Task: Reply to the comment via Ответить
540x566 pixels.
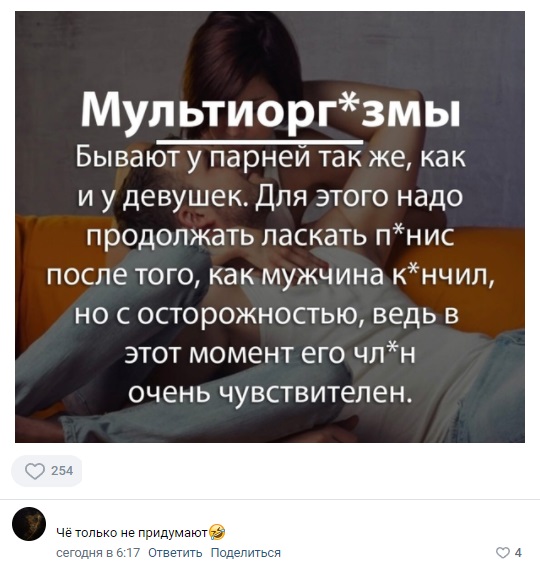Action: [x=175, y=553]
